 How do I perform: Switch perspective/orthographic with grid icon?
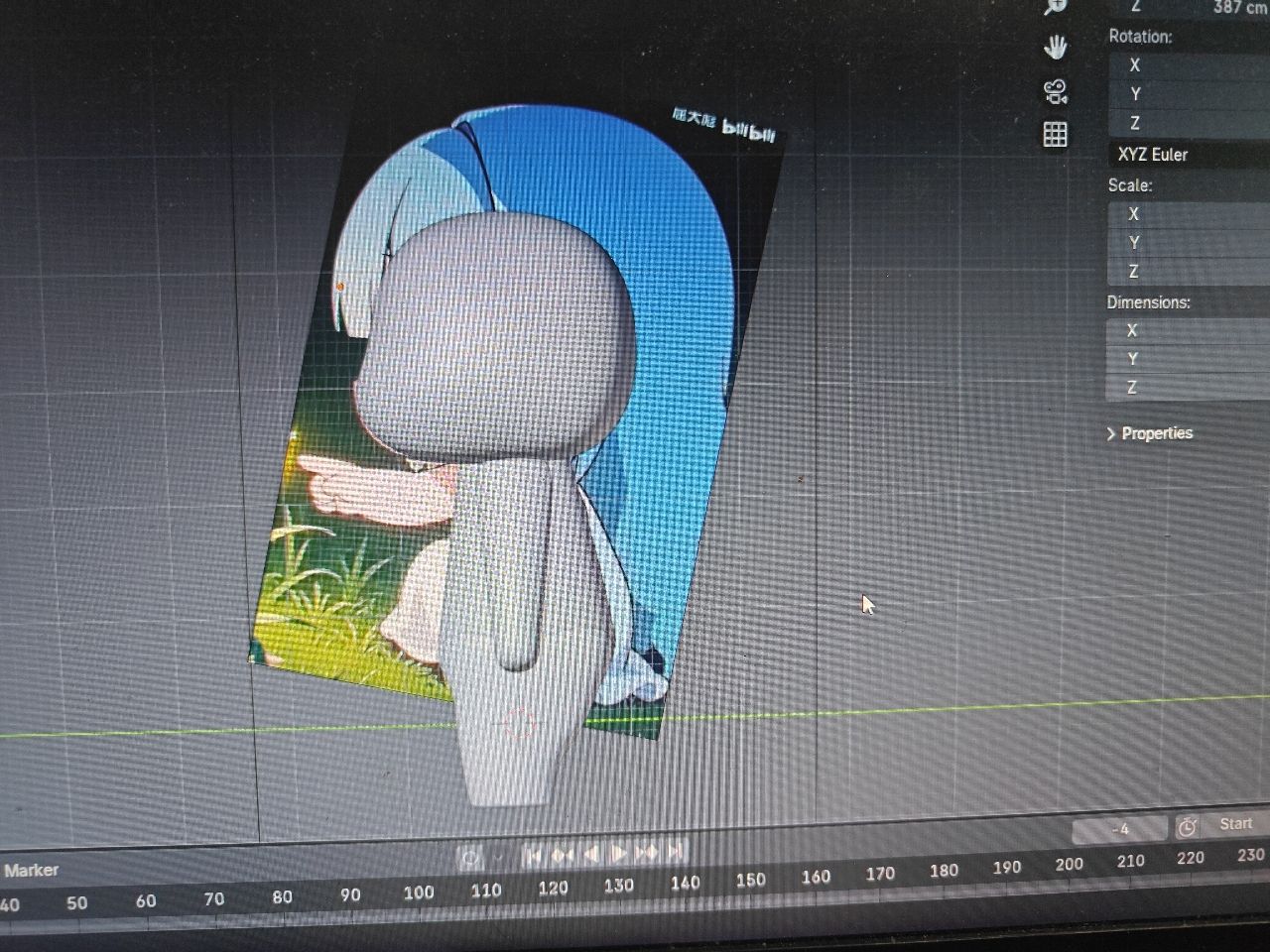pyautogui.click(x=1056, y=135)
